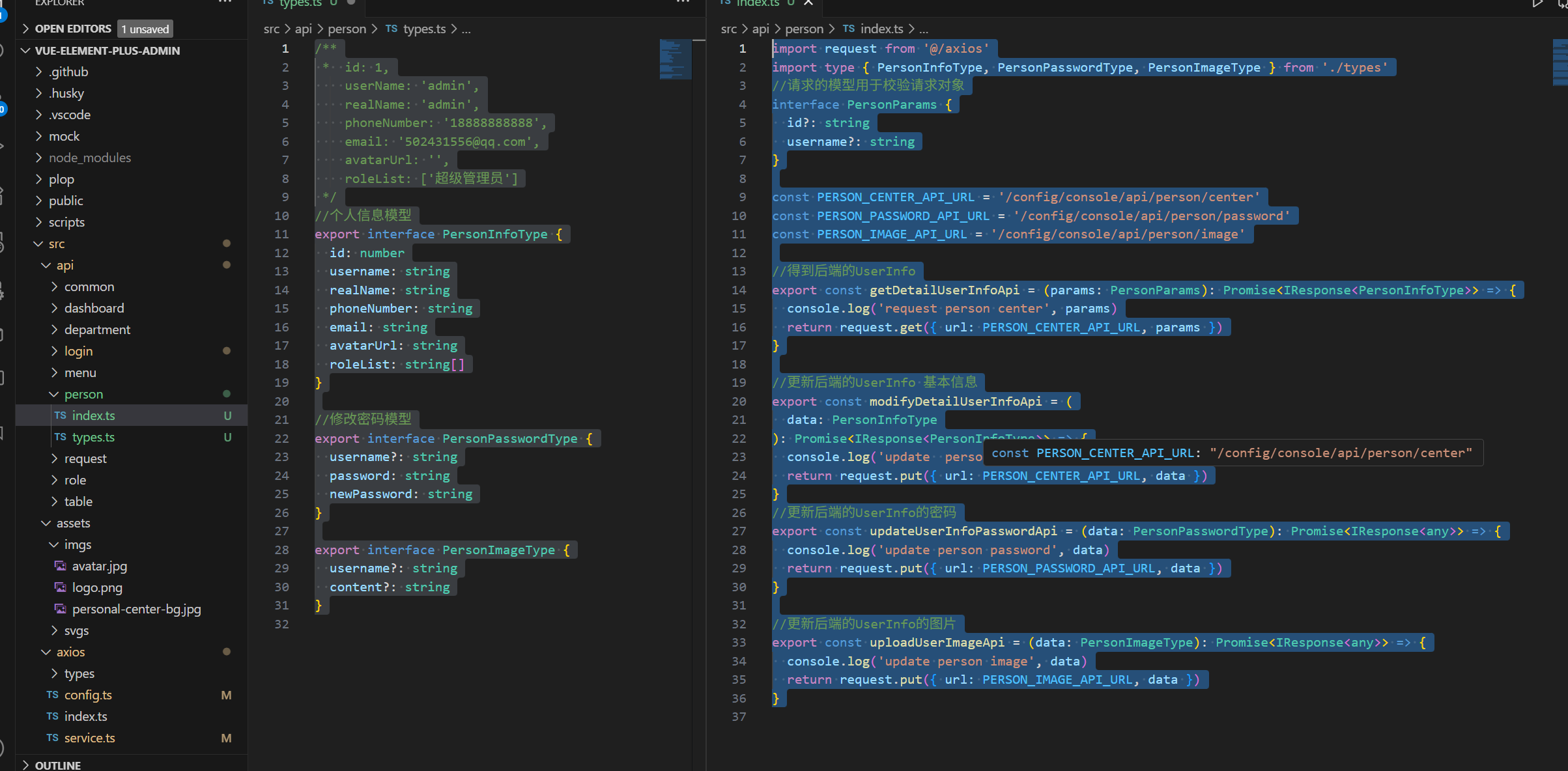This screenshot has height=771, width=1568.
Task: Expand the role folder
Action: [x=54, y=480]
